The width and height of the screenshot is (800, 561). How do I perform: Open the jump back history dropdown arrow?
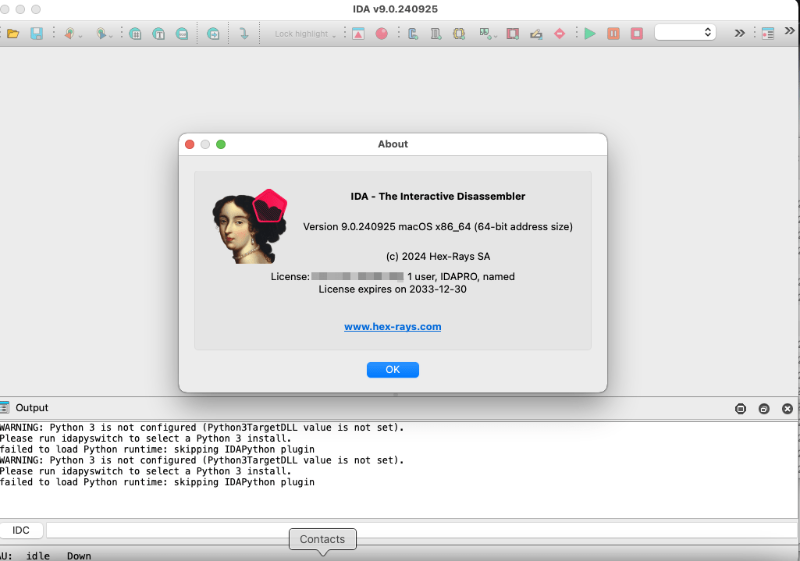[x=80, y=36]
